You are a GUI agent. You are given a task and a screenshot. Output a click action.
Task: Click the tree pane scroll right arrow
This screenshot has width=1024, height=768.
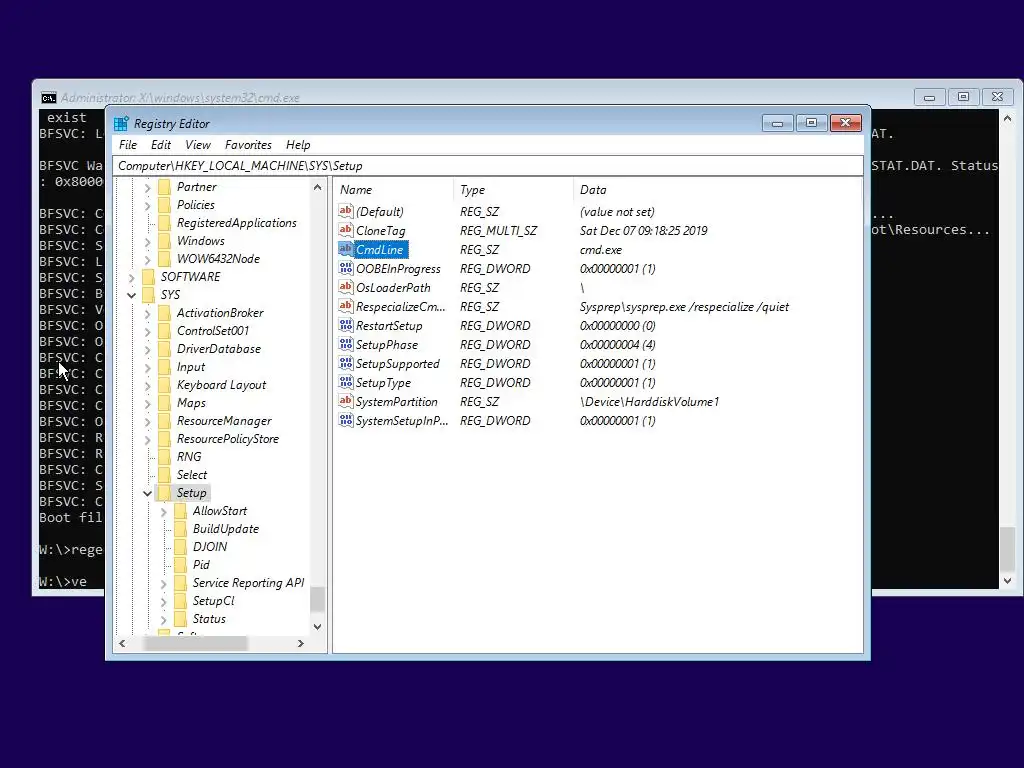[x=300, y=644]
